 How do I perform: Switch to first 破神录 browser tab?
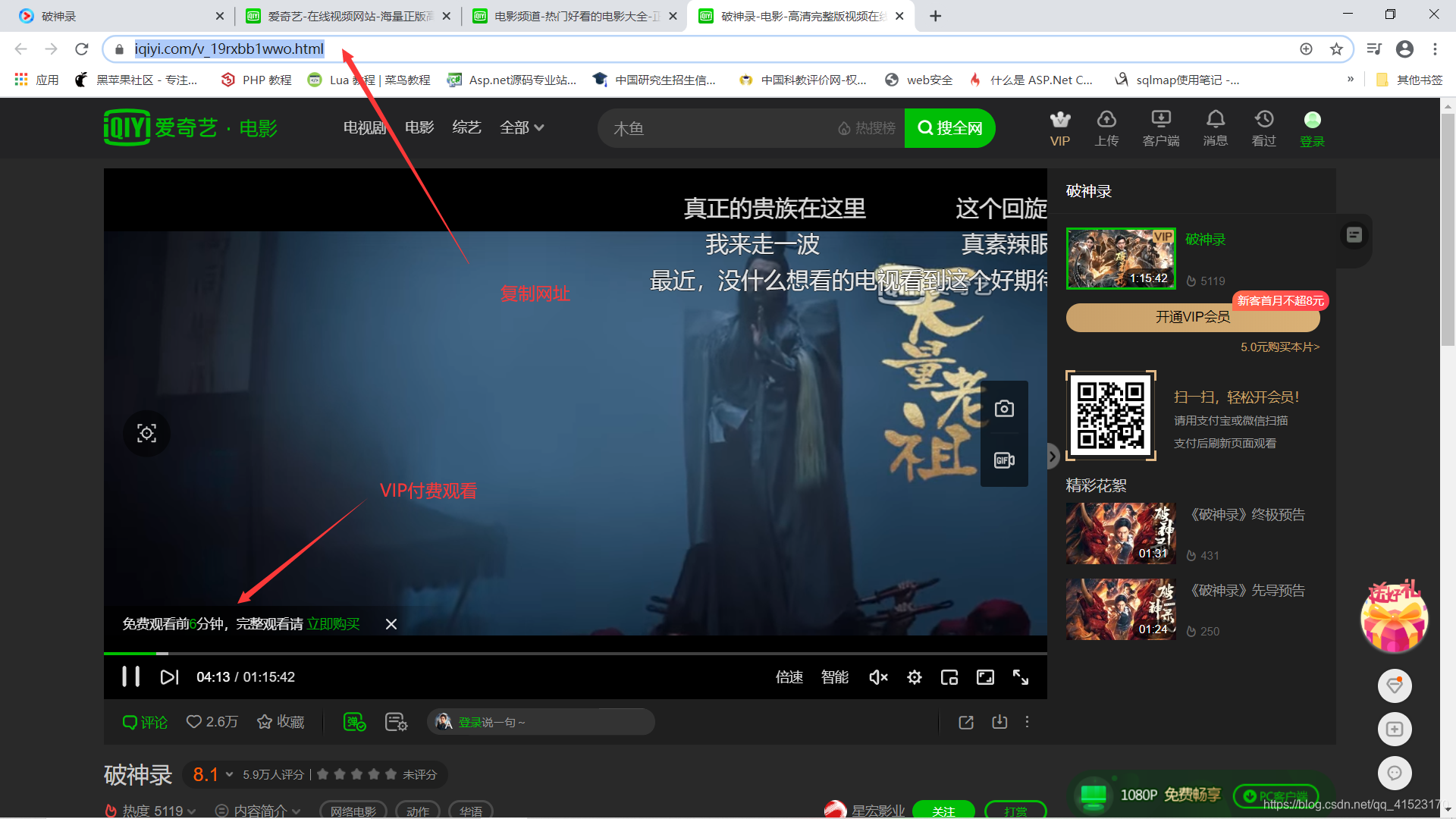click(x=121, y=16)
